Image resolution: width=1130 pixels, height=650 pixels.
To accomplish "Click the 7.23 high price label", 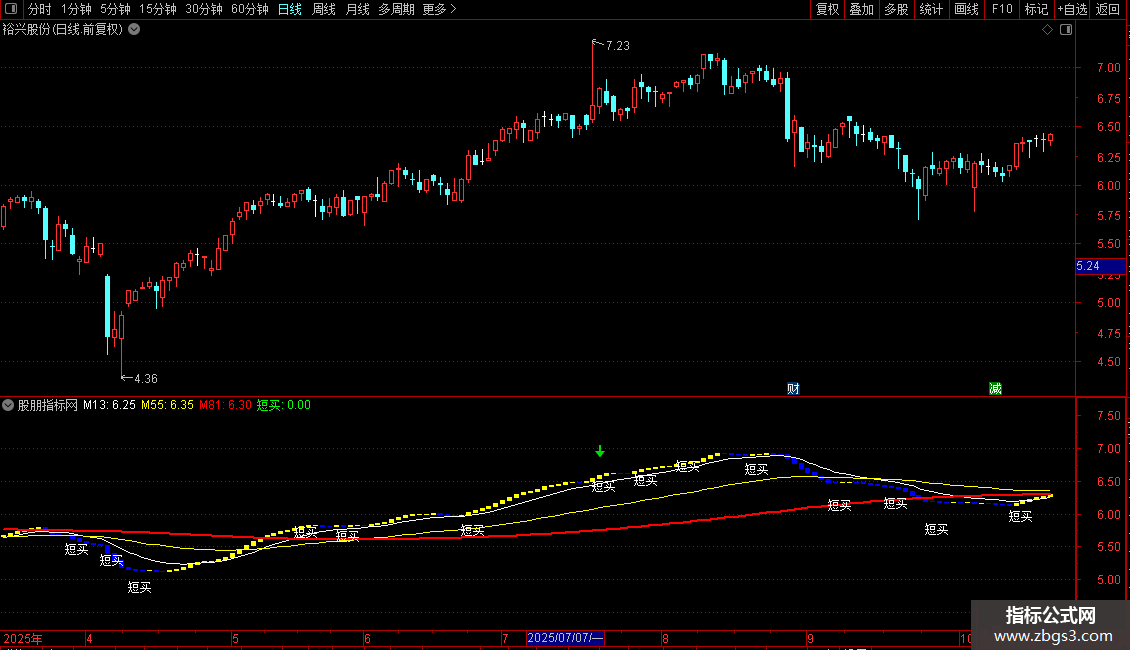I will pyautogui.click(x=618, y=45).
